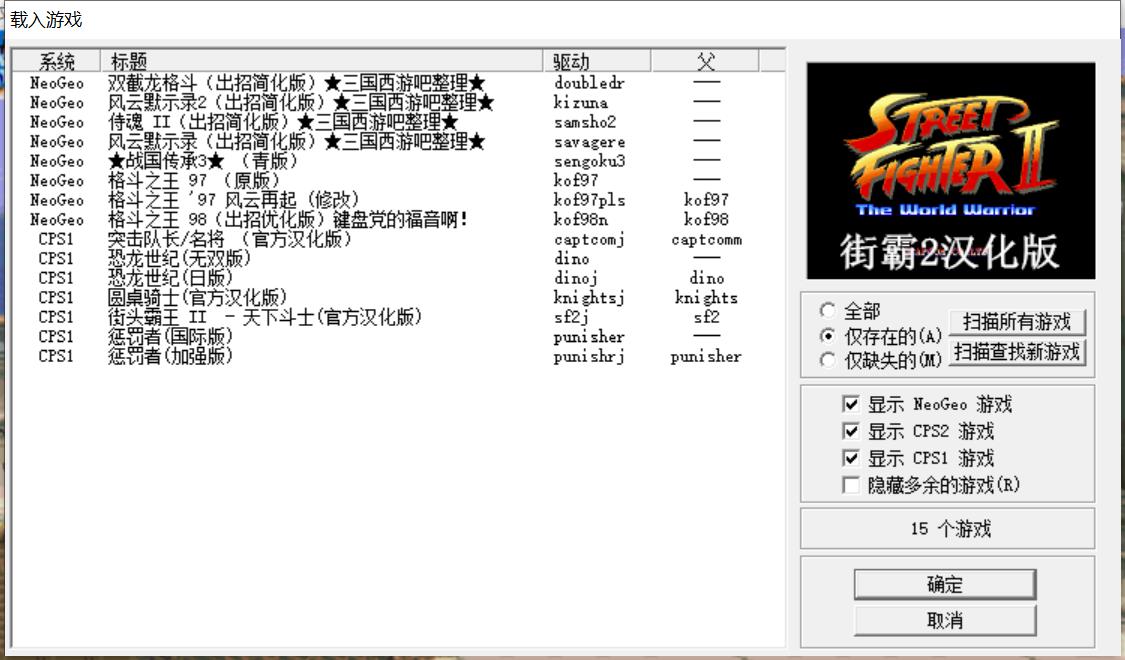Sort list by the 系统 column header
This screenshot has width=1125, height=660.
pyautogui.click(x=57, y=62)
